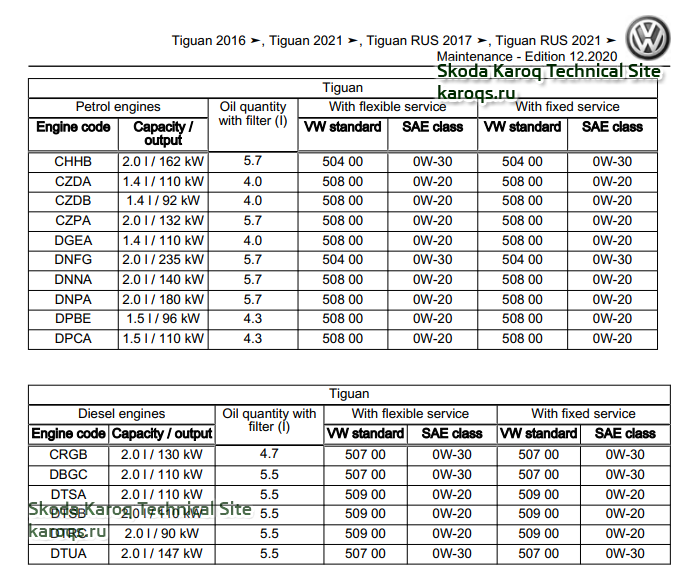Click the '1.4 l / 110 kW' cell in CZDA row

163,181
